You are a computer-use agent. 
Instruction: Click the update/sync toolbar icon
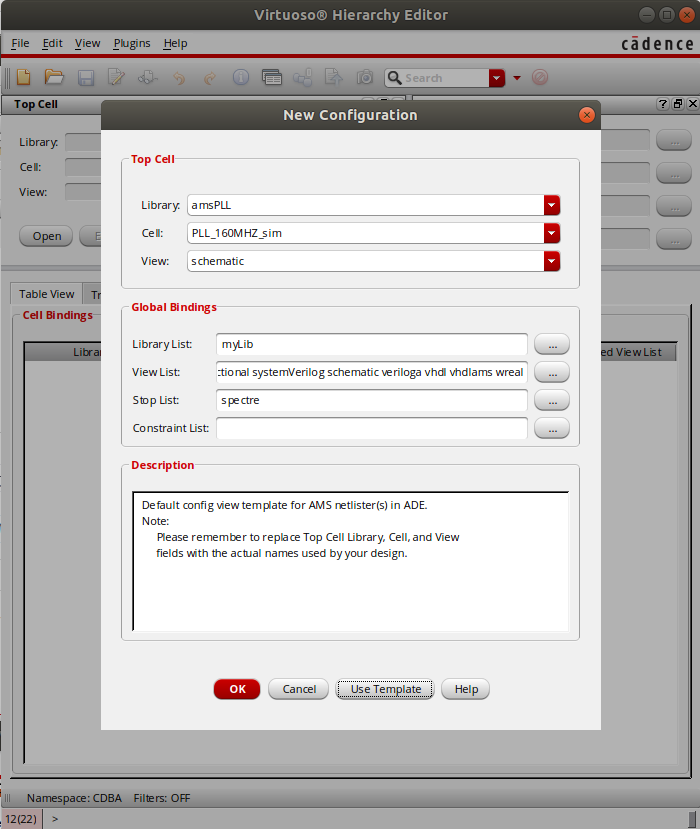click(148, 78)
